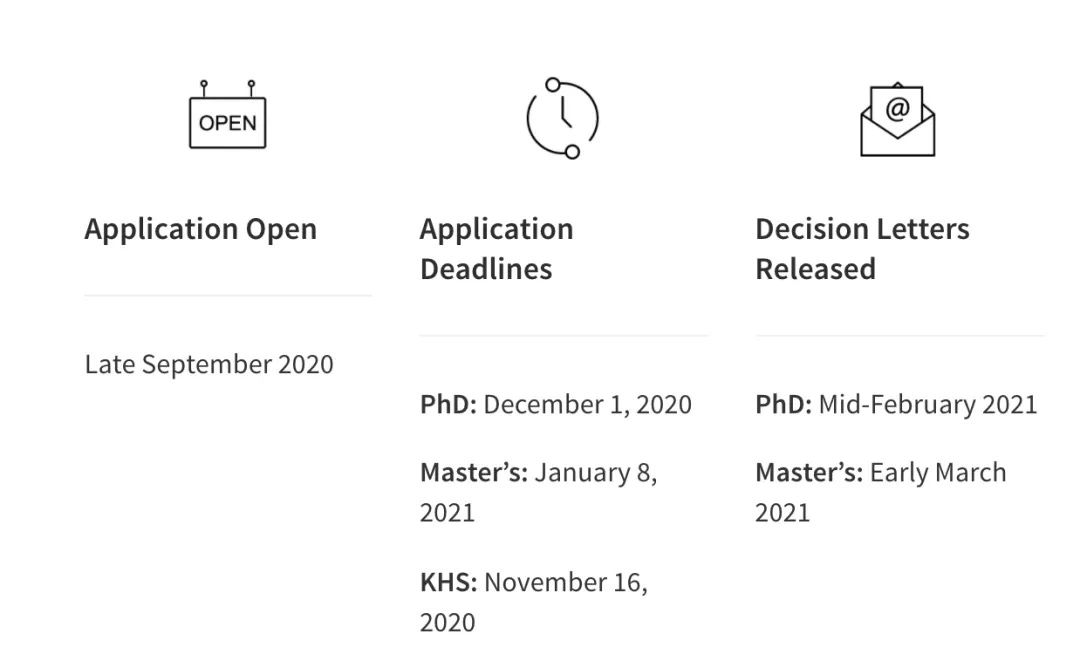Click the Late September 2020 text
Image resolution: width=1080 pixels, height=661 pixels.
tap(209, 364)
